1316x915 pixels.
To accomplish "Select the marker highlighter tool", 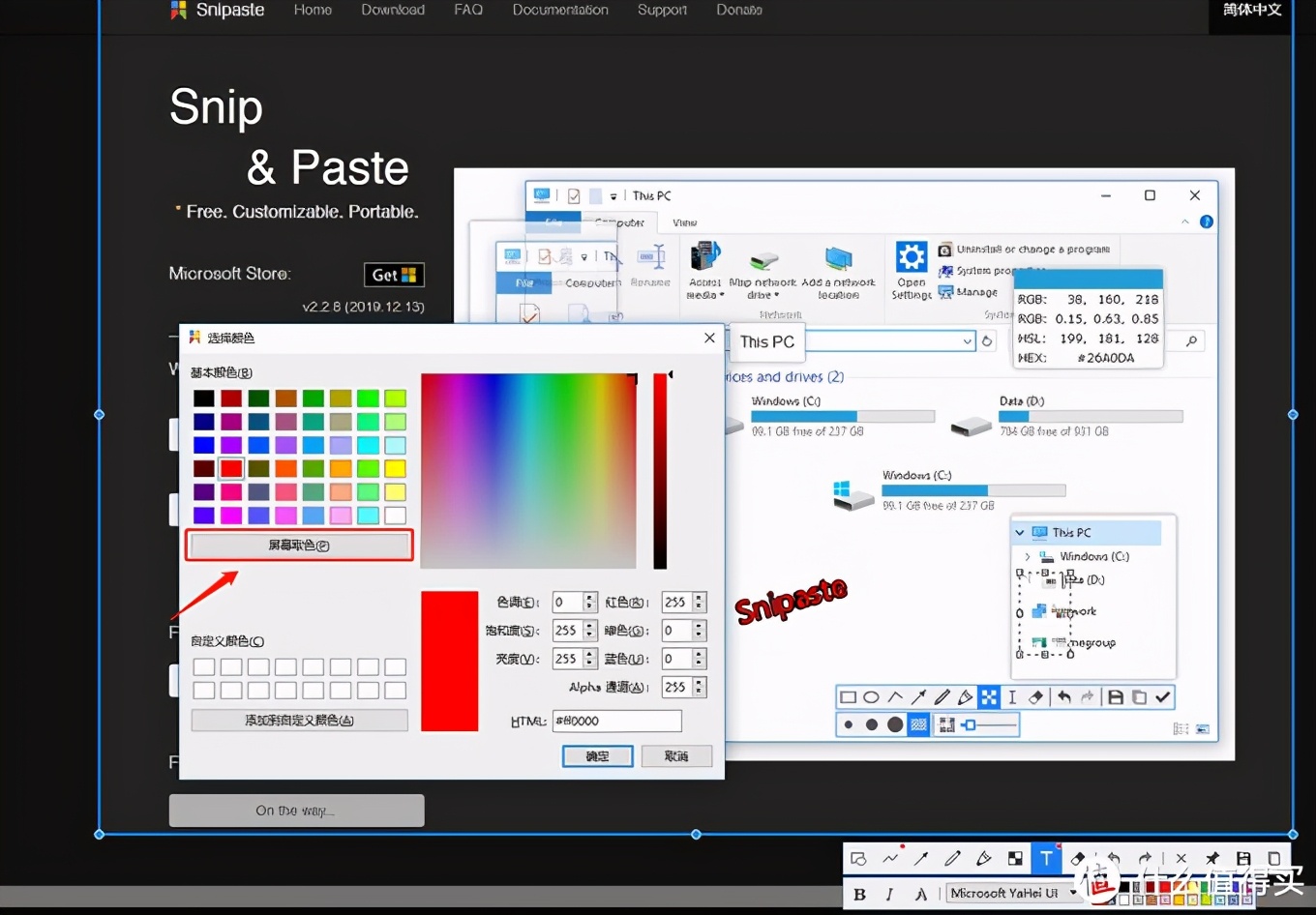I will pos(984,858).
